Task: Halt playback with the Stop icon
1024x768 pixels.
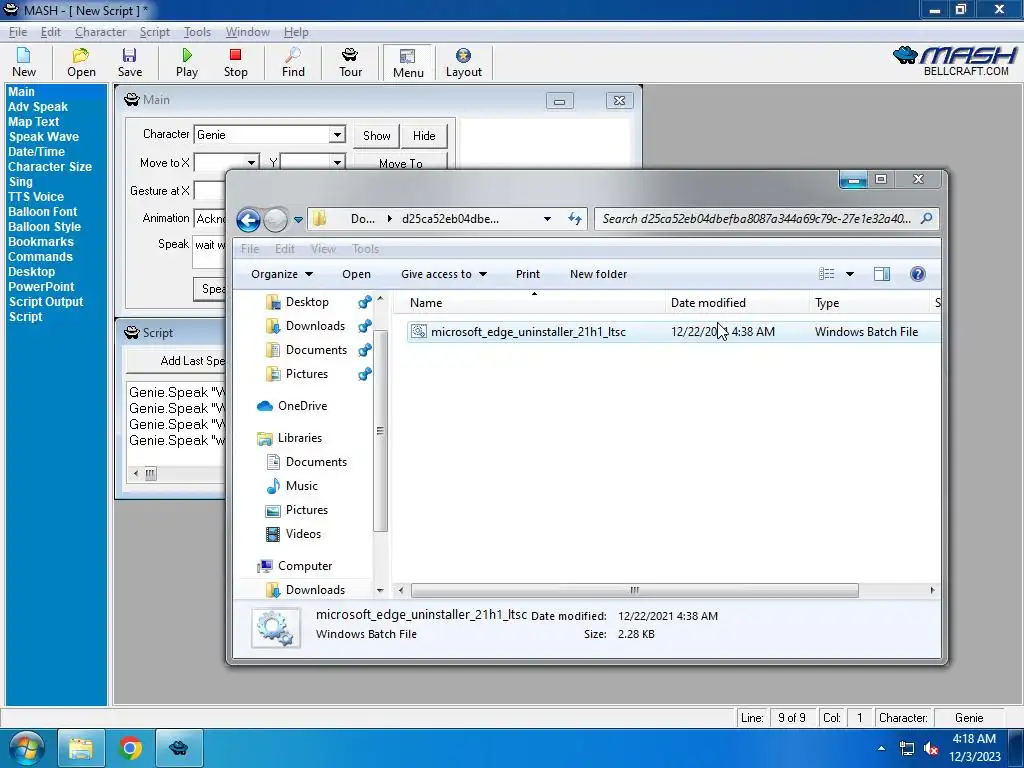Action: 236,63
